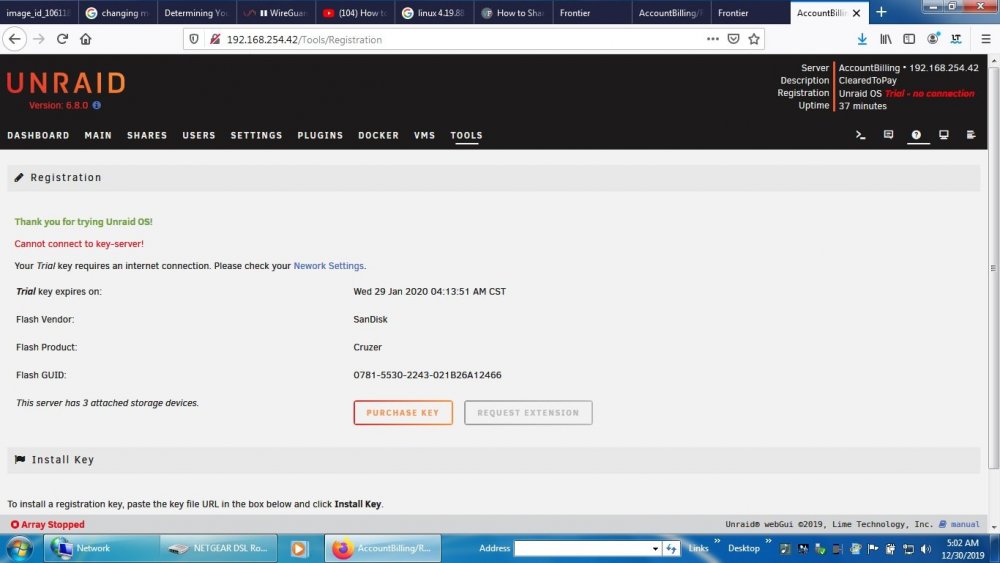This screenshot has width=1000, height=563.
Task: Click the taskbar clock 5:02 AM
Action: click(x=962, y=543)
